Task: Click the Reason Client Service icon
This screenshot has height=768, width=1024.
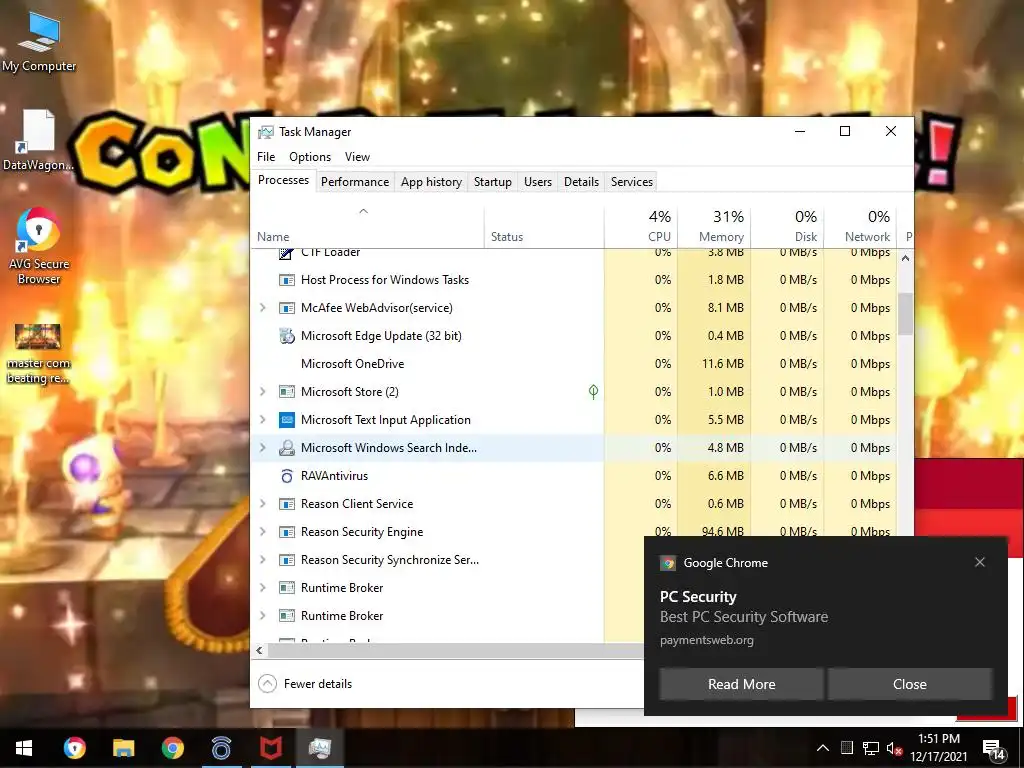Action: 287,504
